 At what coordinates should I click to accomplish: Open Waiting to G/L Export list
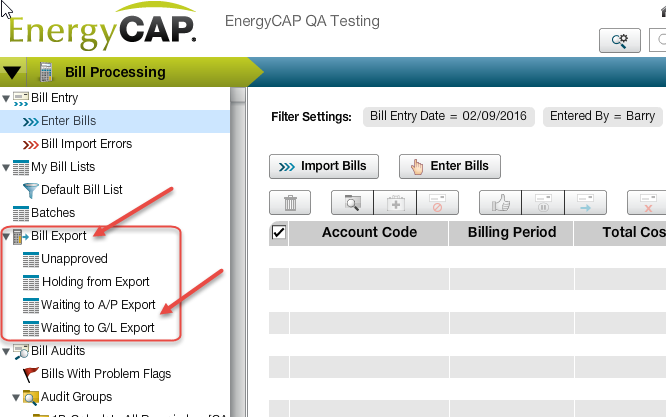click(98, 327)
